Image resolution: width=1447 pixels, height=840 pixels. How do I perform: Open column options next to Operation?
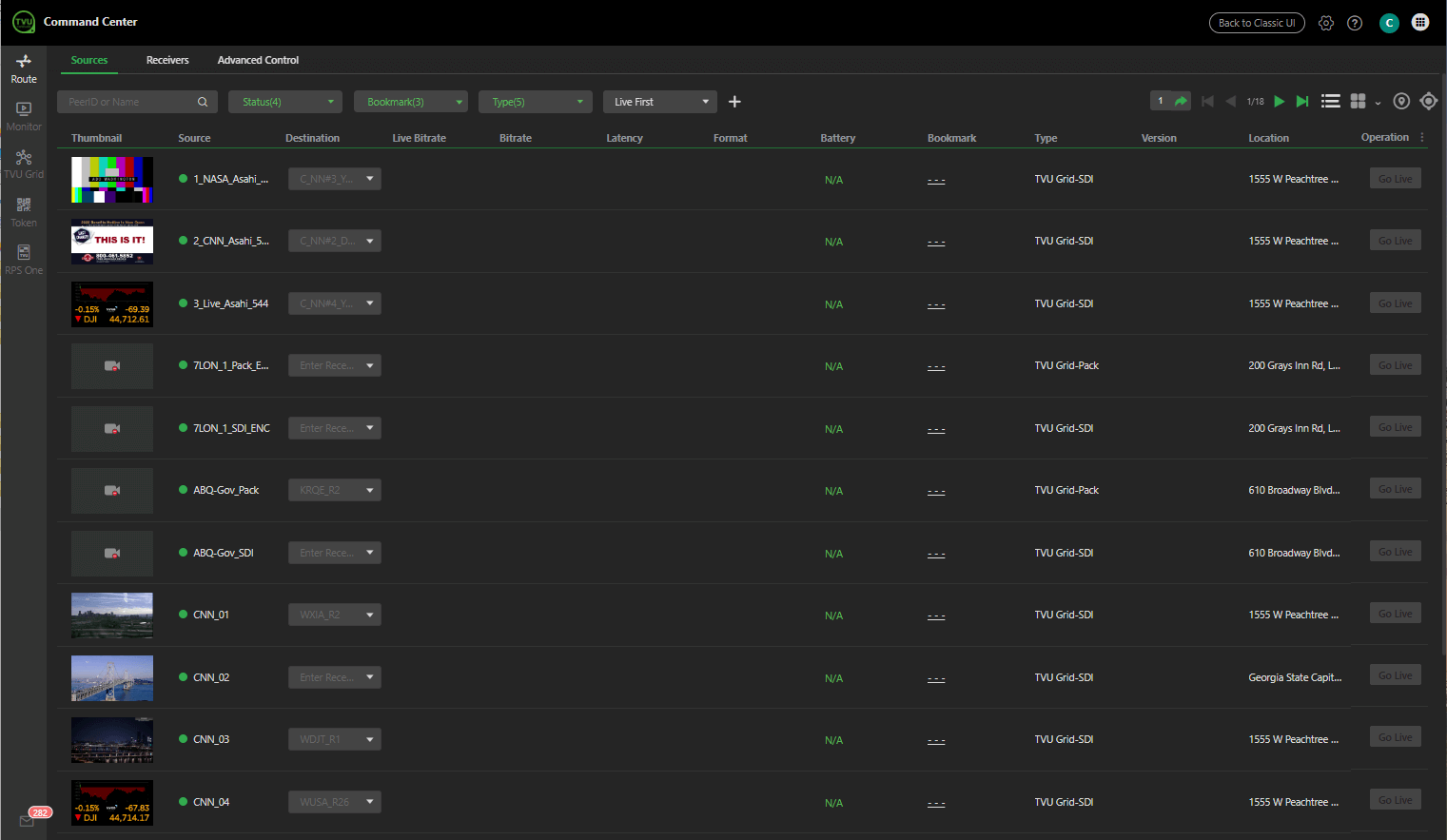(1422, 137)
